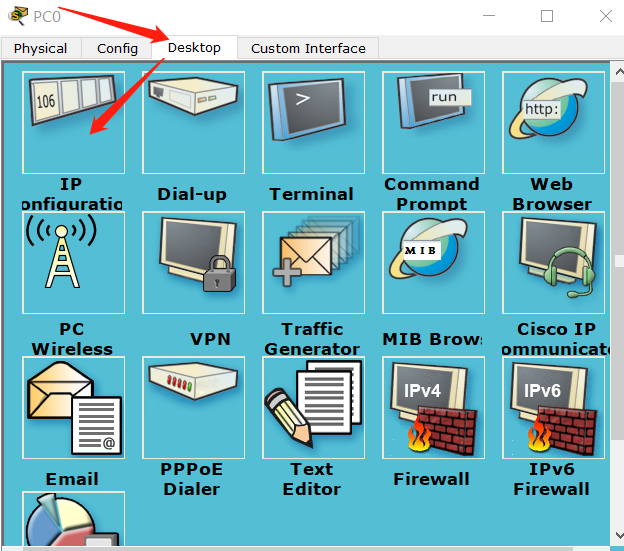Open the pie chart app icon
Screen dimensions: 624x551
(74, 518)
